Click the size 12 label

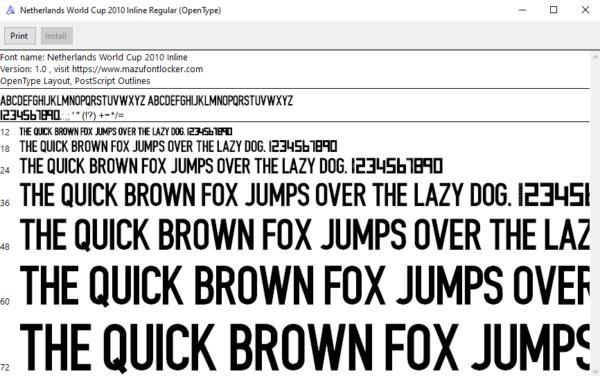click(x=5, y=133)
